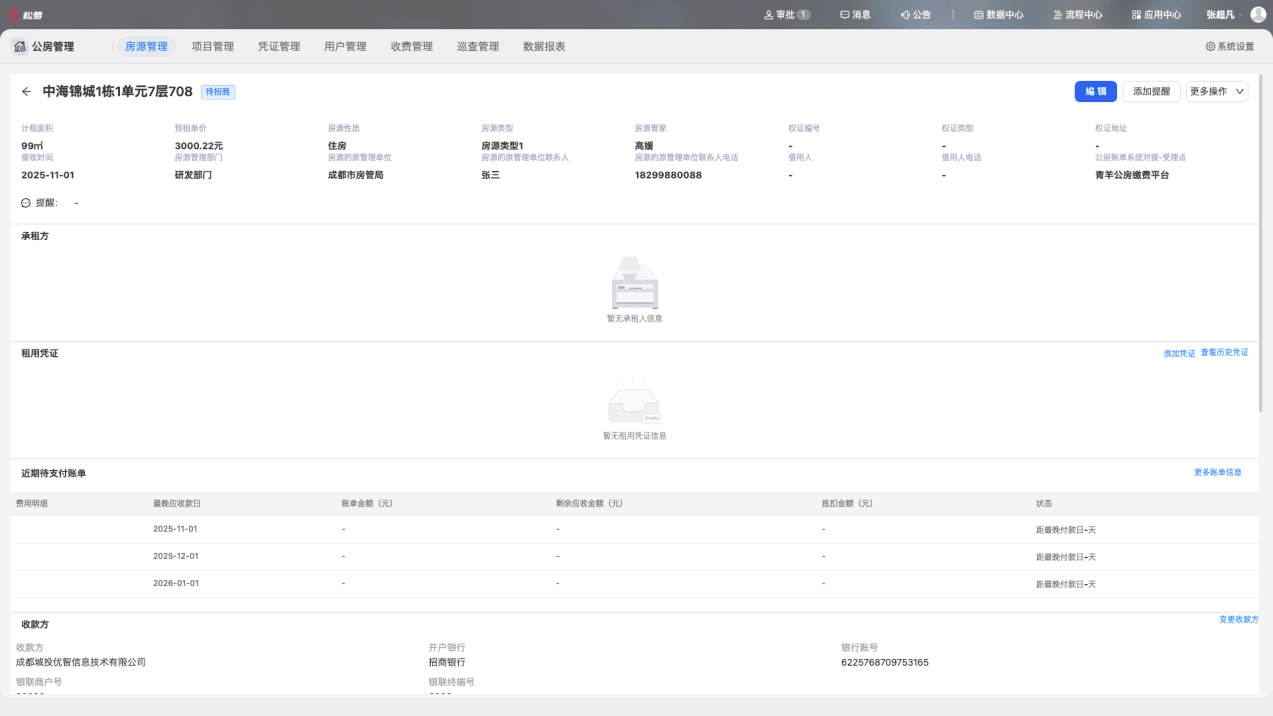The image size is (1273, 716).
Task: Click the 最晚应收款日 column header
Action: (x=177, y=503)
